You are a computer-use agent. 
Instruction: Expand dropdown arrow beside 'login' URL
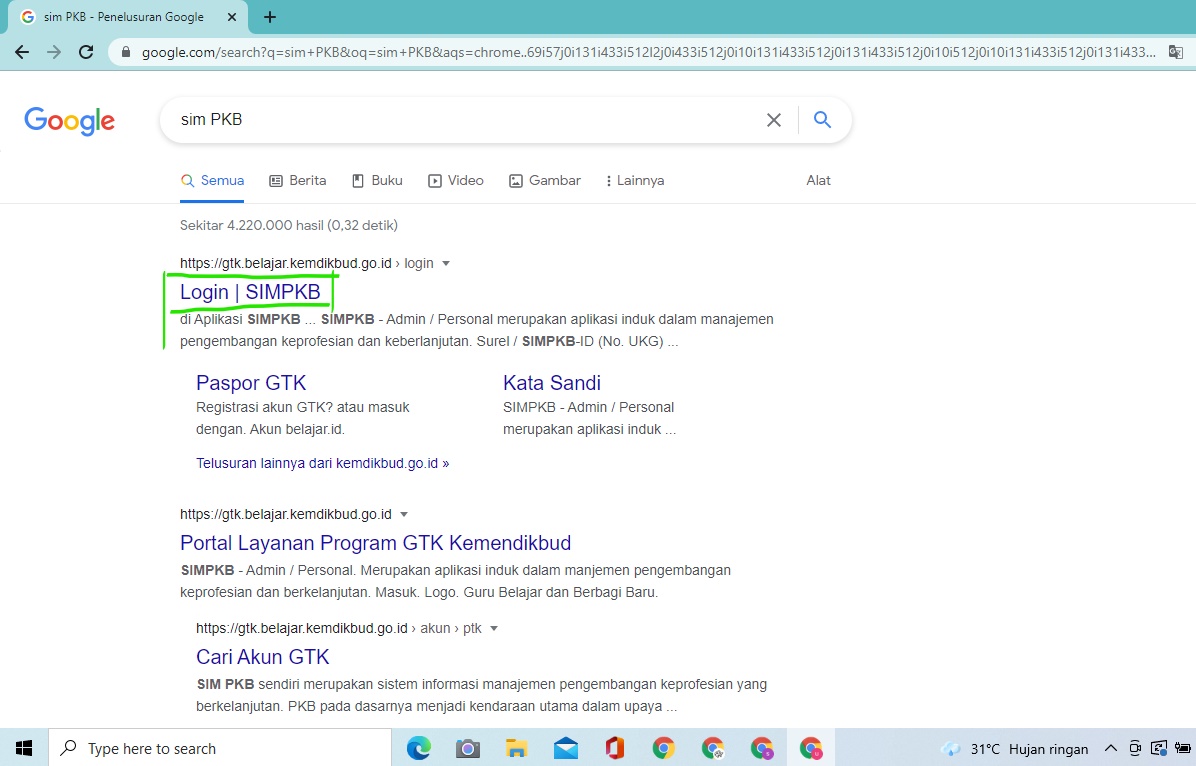pos(446,263)
